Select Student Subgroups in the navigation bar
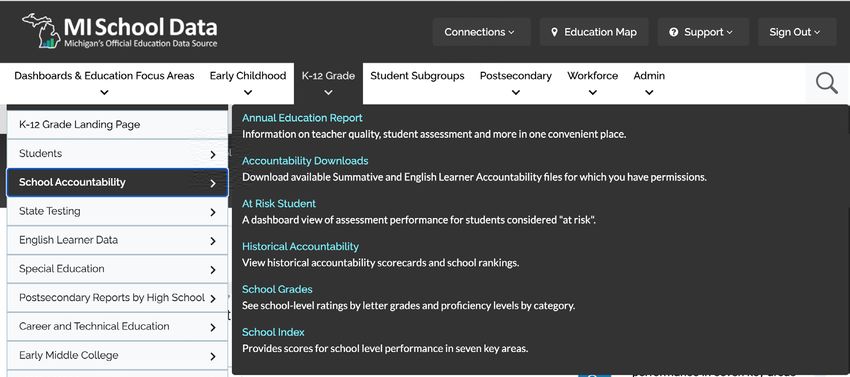The width and height of the screenshot is (850, 377). 417,76
